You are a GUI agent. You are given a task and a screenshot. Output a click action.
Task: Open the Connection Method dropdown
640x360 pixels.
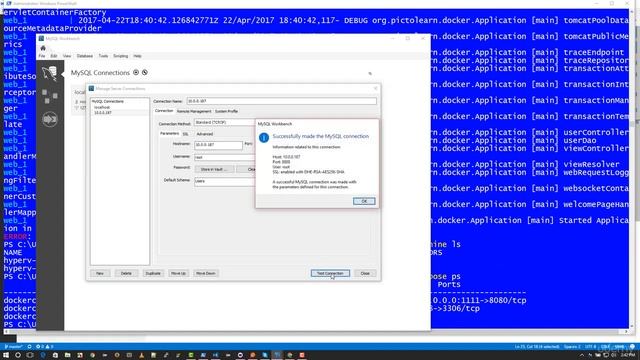[225, 122]
